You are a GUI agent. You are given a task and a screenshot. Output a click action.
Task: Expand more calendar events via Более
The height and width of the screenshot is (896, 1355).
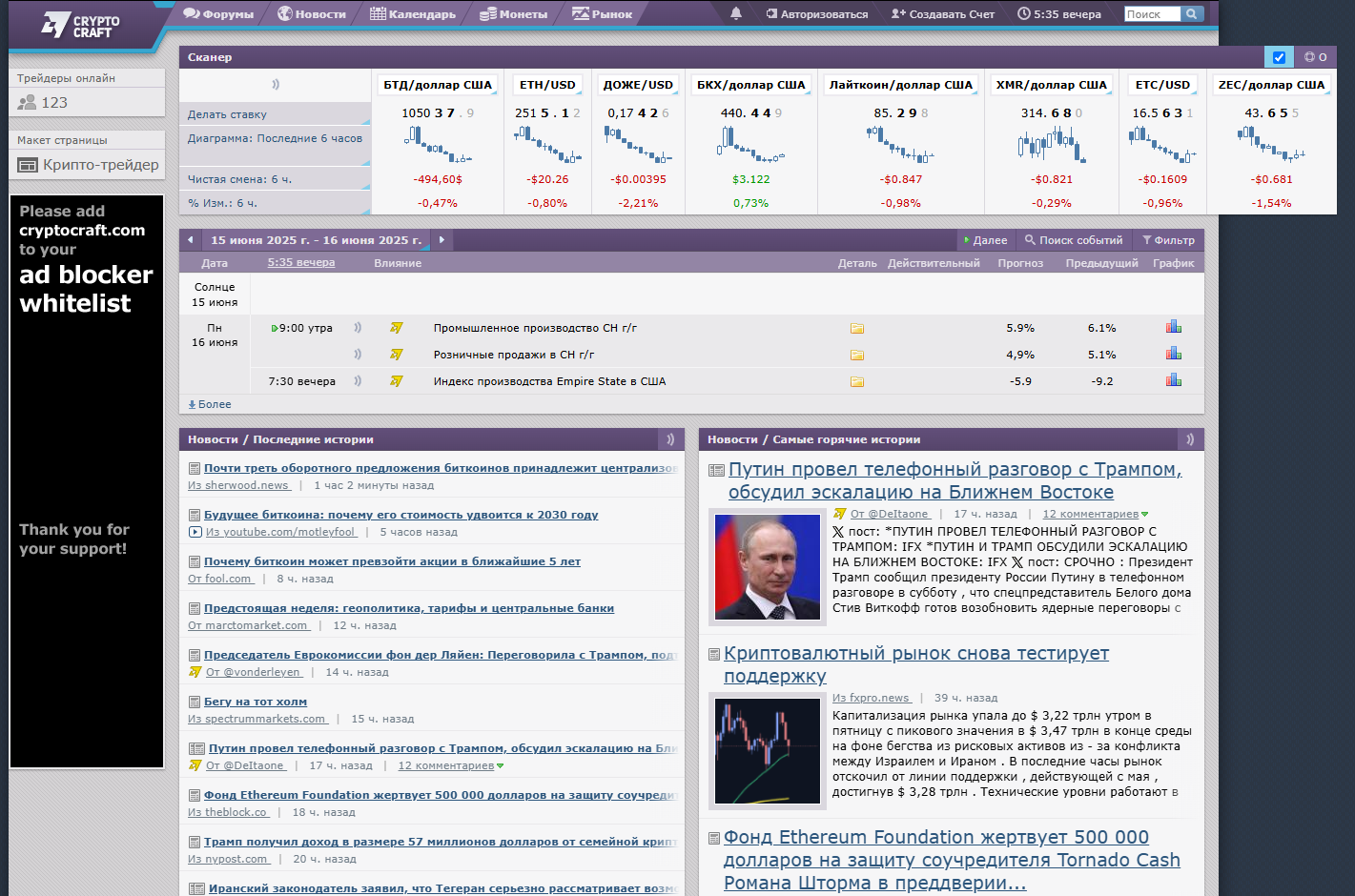pos(210,404)
